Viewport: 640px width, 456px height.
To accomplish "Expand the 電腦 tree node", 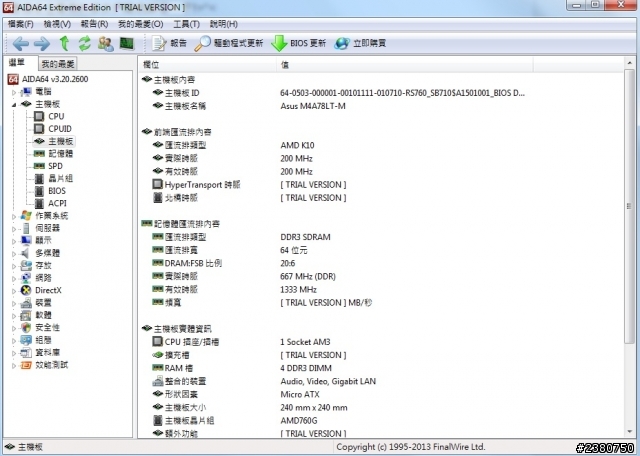I will click(x=13, y=92).
